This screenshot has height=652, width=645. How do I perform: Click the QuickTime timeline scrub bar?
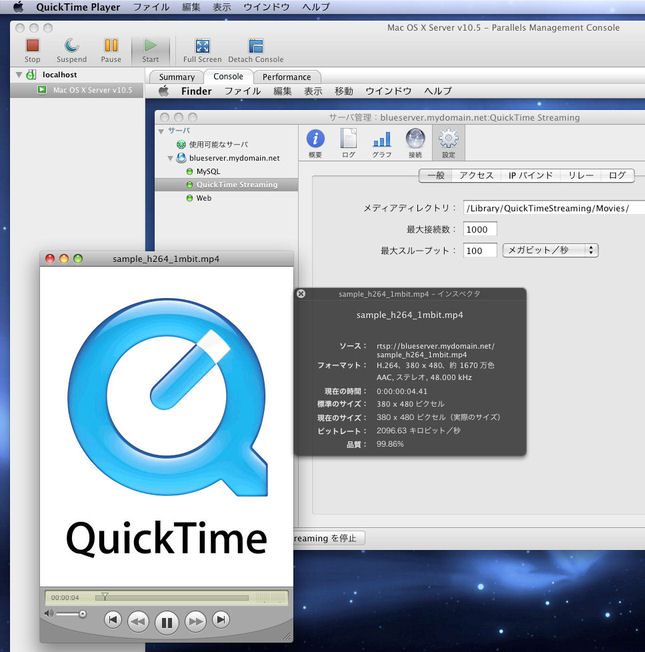click(x=172, y=598)
